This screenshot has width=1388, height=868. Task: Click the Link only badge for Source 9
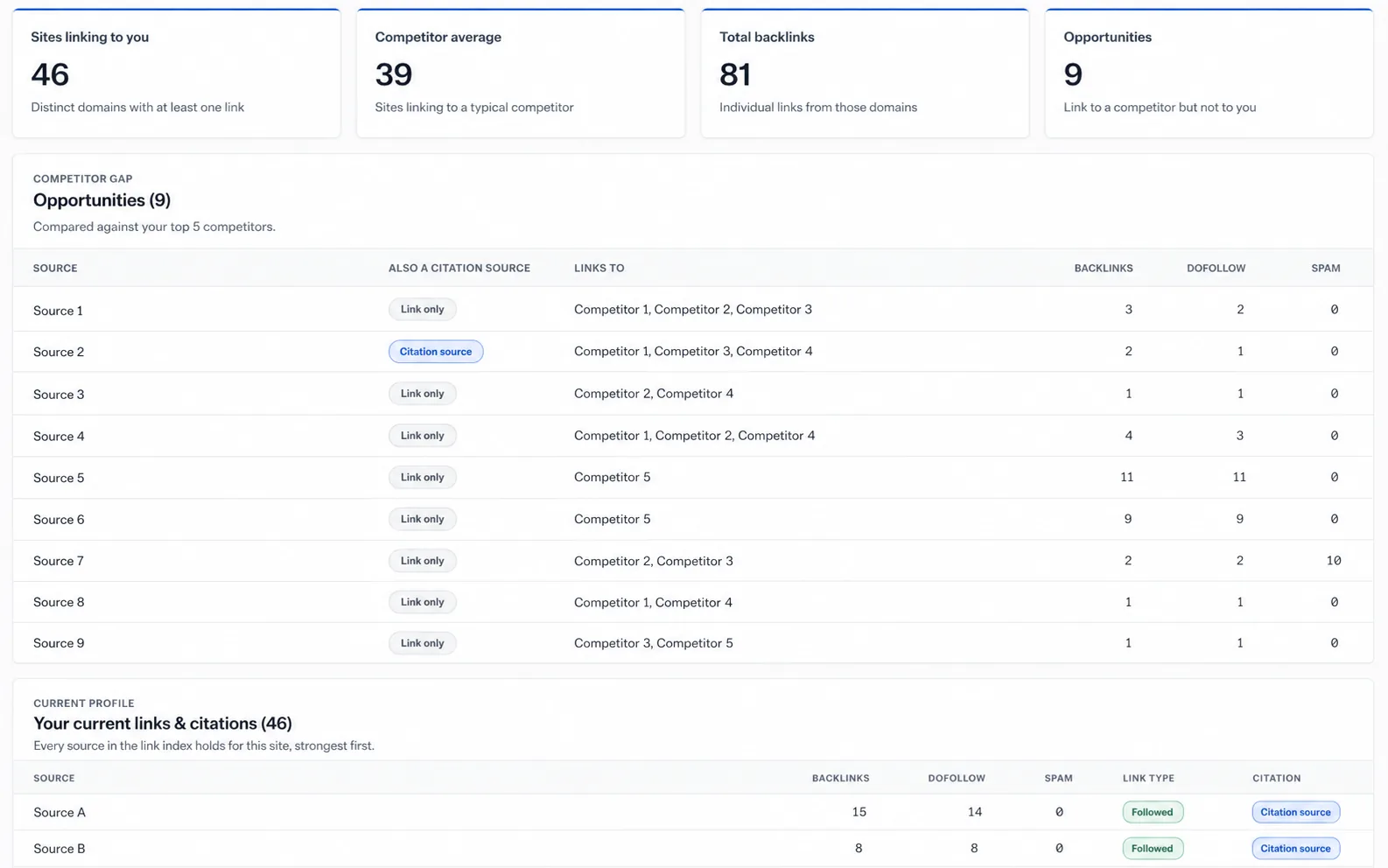pyautogui.click(x=423, y=643)
